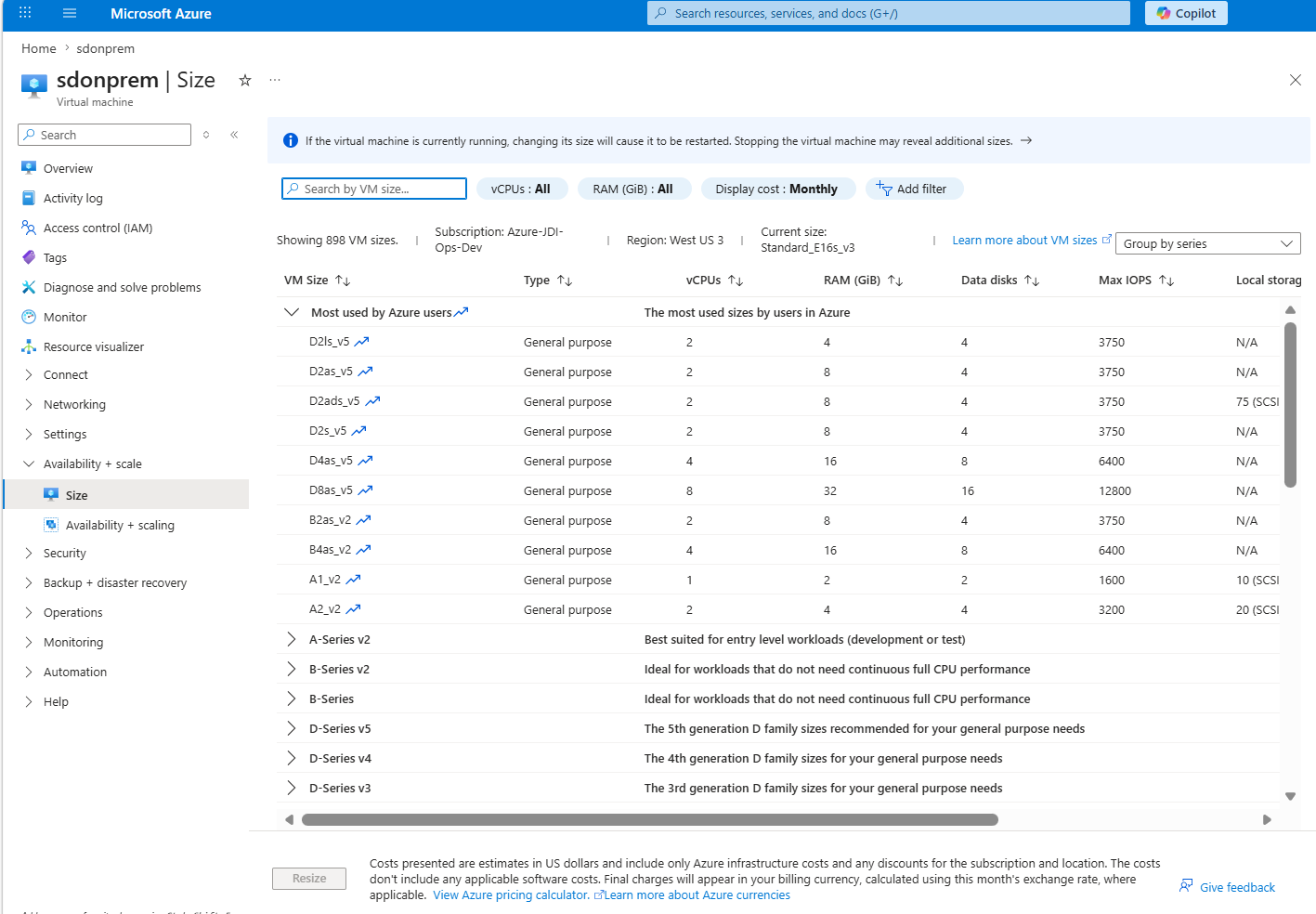Viewport: 1316px width, 914px height.
Task: Open the portal hamburger menu
Action: point(70,13)
